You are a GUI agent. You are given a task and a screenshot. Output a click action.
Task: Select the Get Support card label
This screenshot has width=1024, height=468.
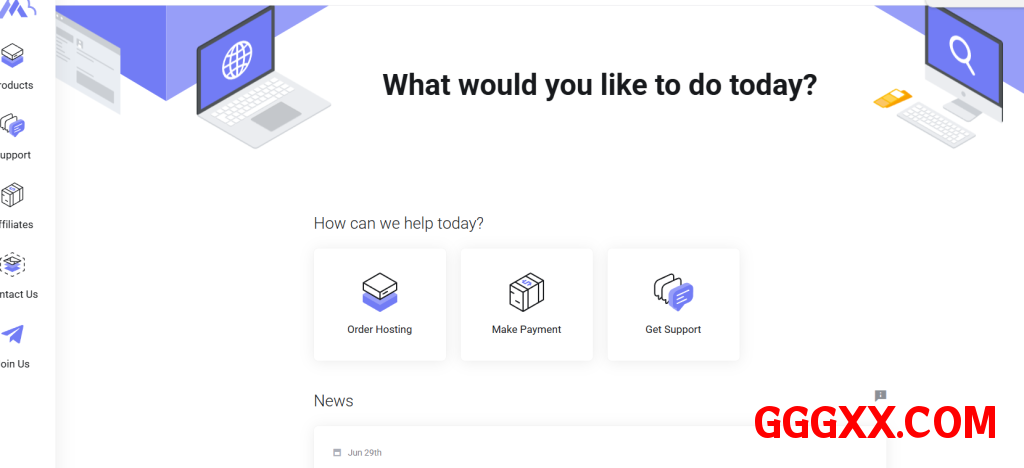[673, 329]
